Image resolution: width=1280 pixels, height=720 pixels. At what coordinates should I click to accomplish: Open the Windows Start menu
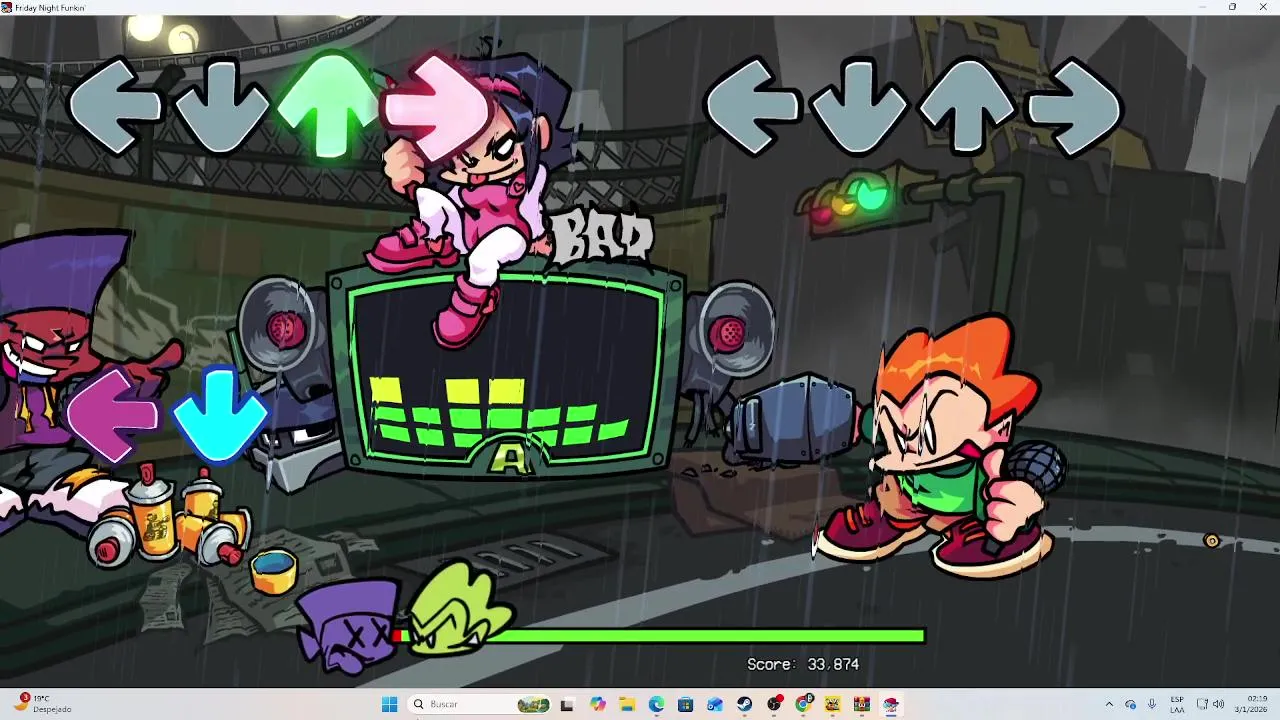coord(389,704)
